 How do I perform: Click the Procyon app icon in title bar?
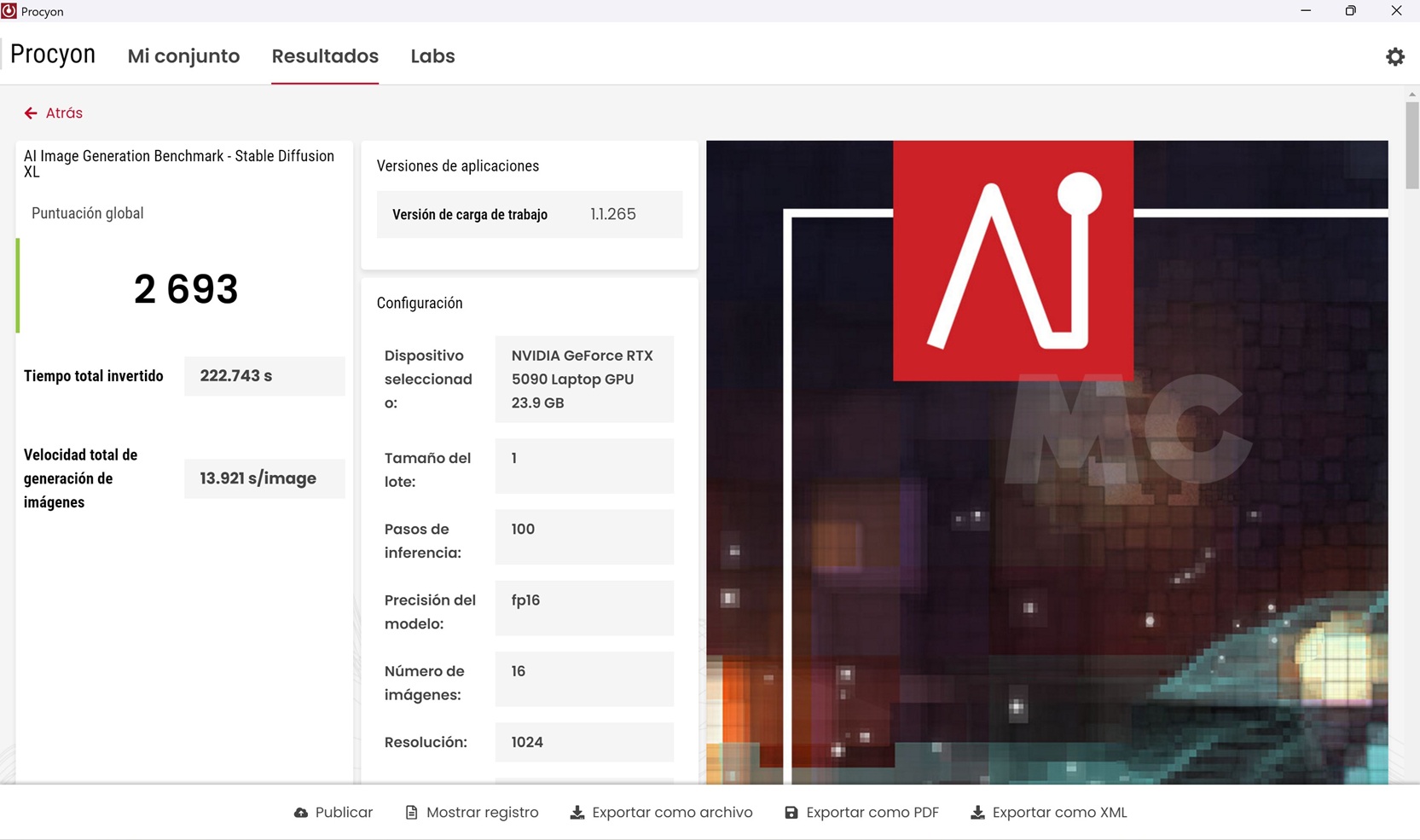point(9,11)
